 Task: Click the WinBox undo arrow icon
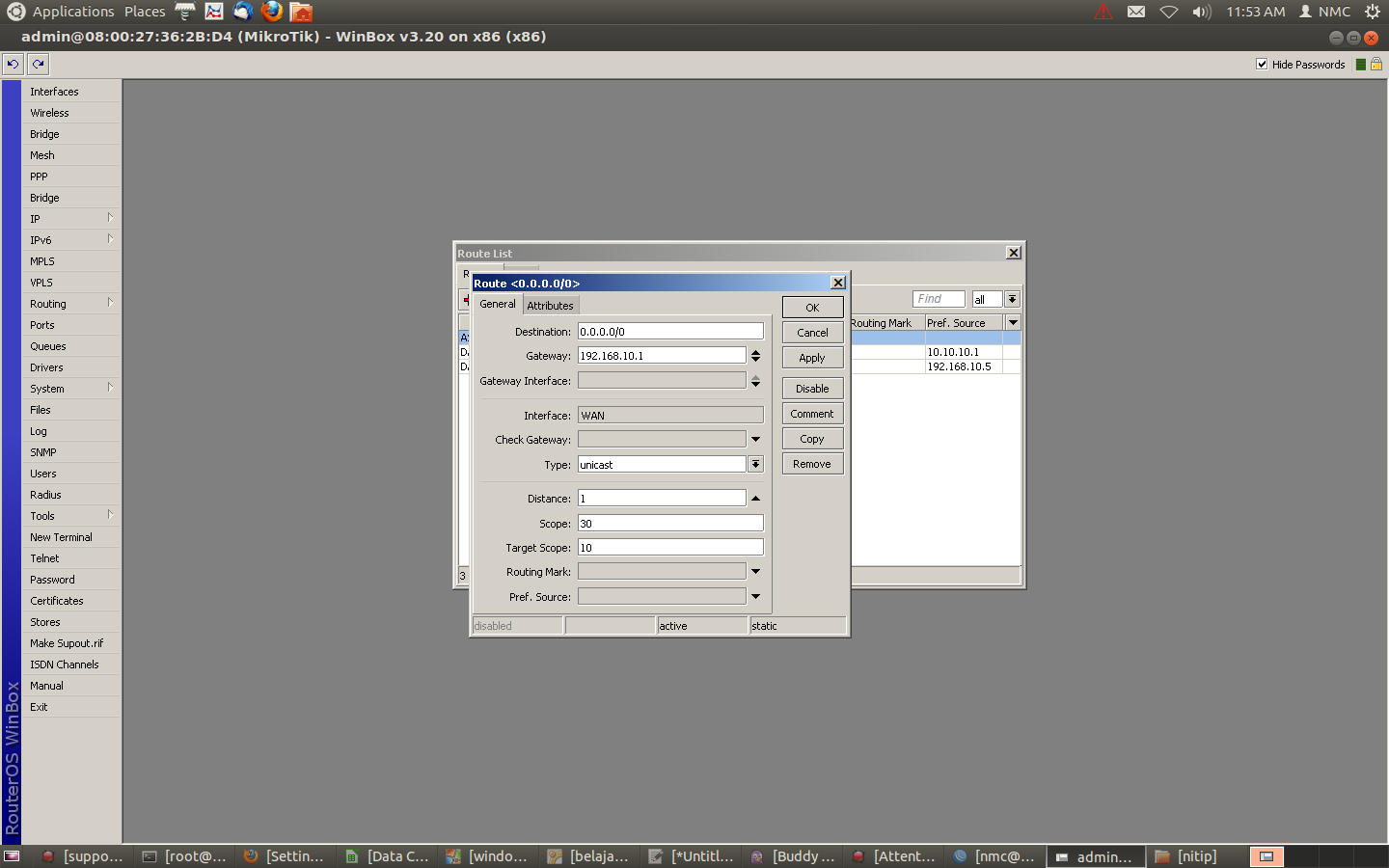(x=13, y=64)
